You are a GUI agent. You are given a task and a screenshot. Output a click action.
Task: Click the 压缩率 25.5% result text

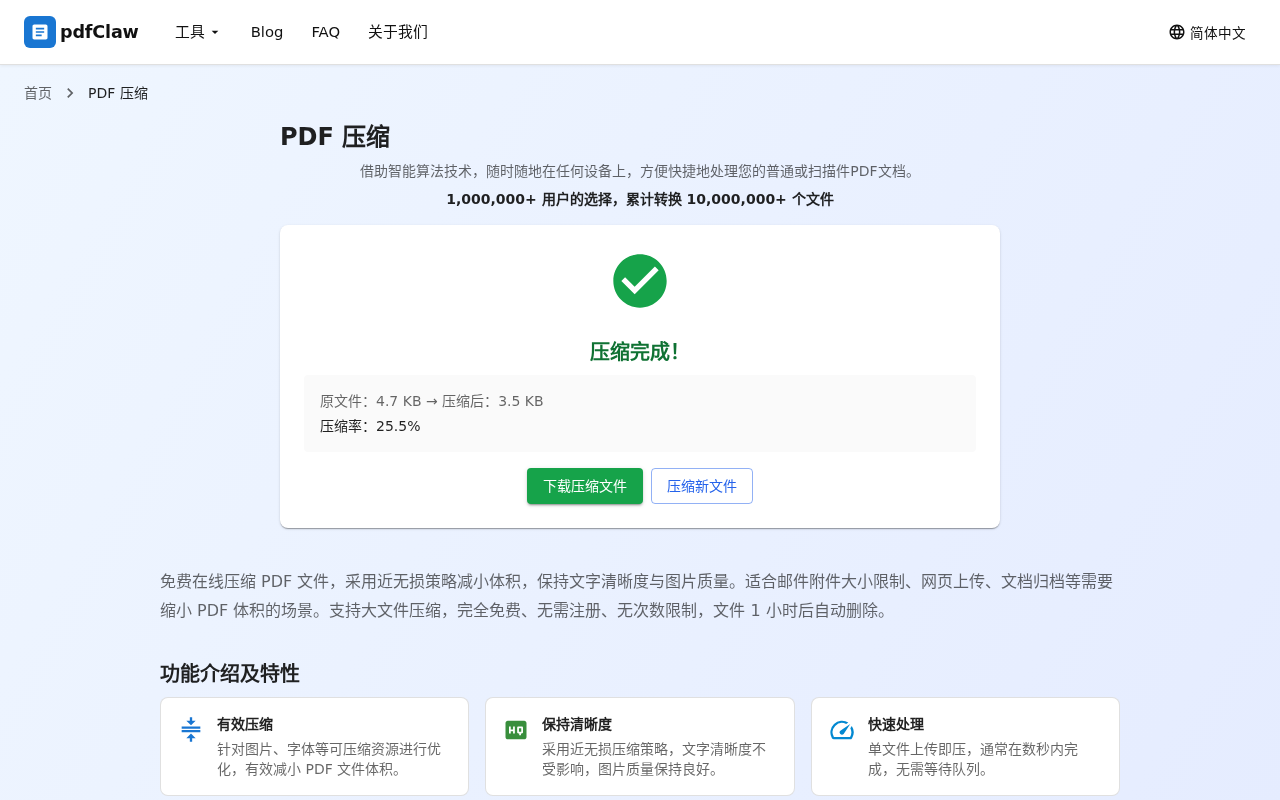(370, 426)
